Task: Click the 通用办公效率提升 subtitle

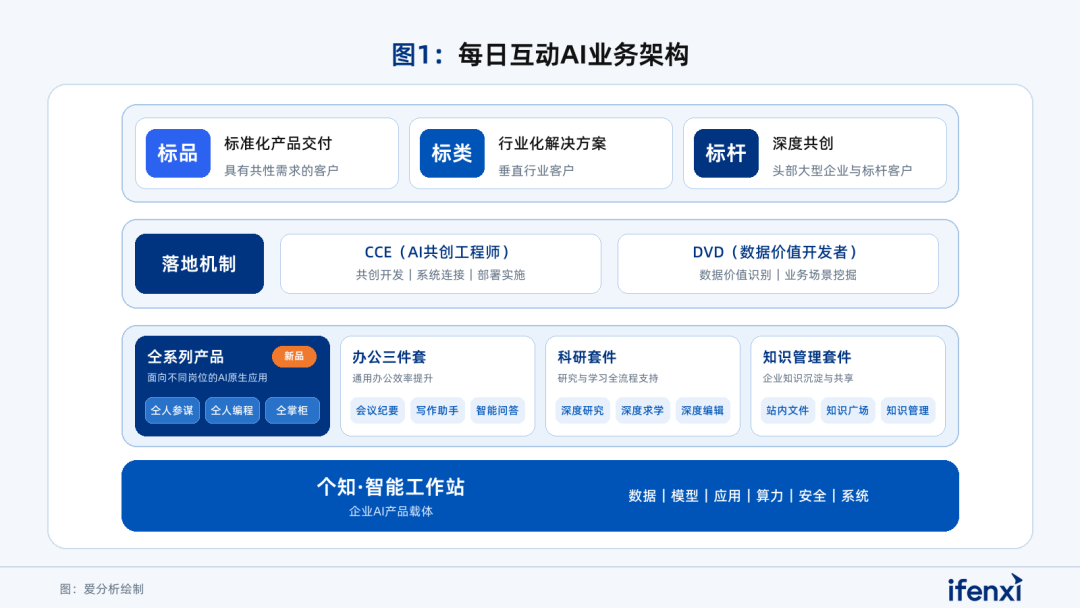Action: click(393, 378)
